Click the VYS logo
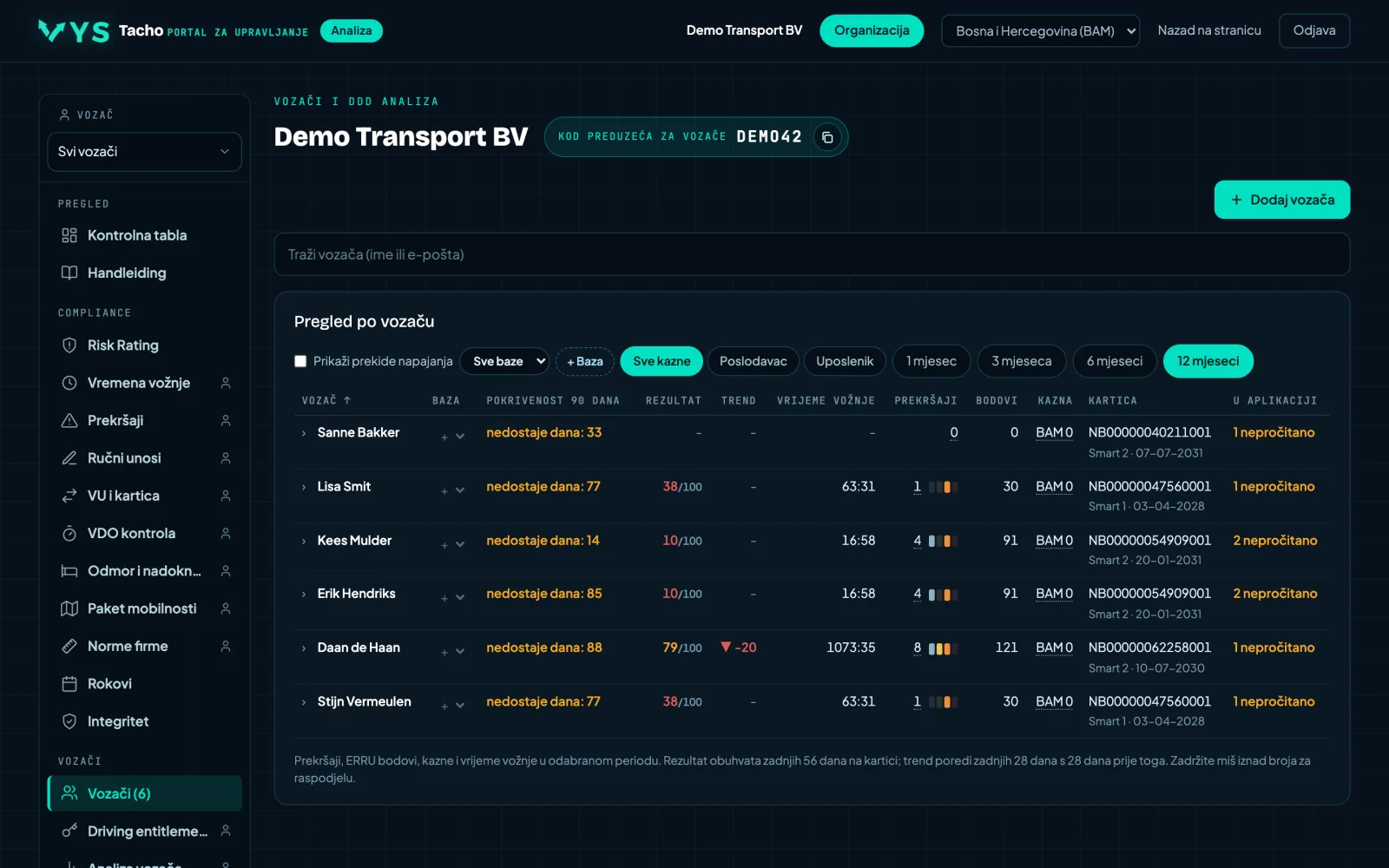The image size is (1389, 868). (74, 31)
